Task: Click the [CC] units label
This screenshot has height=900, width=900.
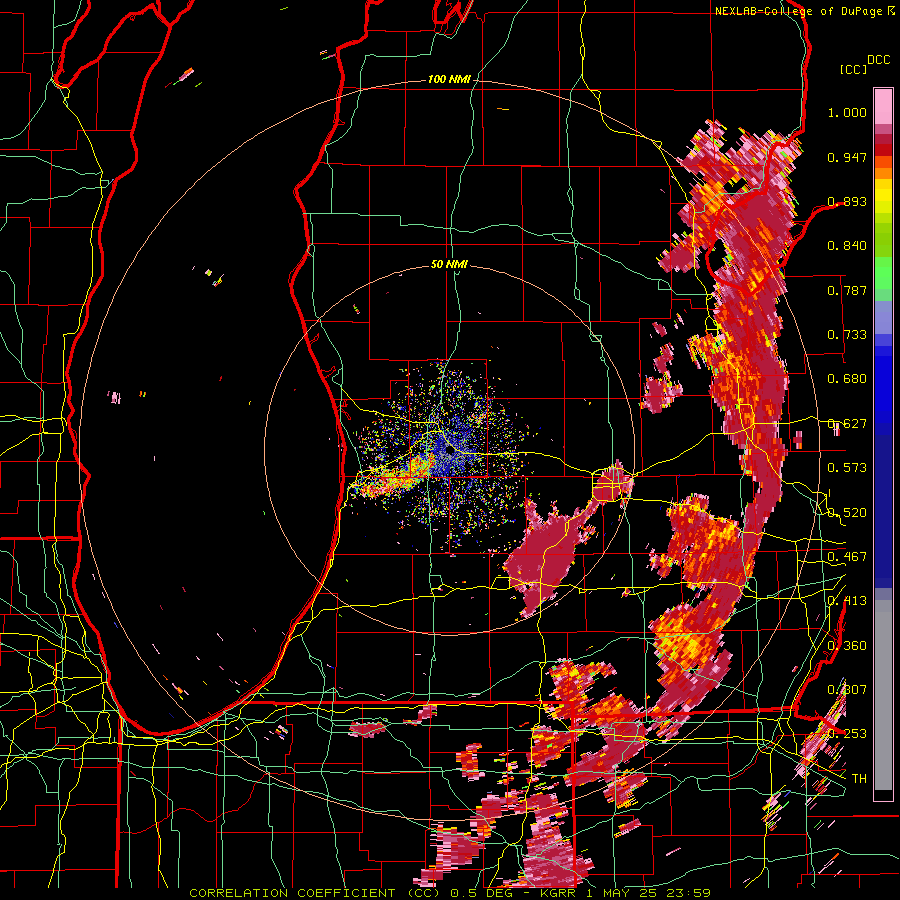Action: click(x=853, y=69)
